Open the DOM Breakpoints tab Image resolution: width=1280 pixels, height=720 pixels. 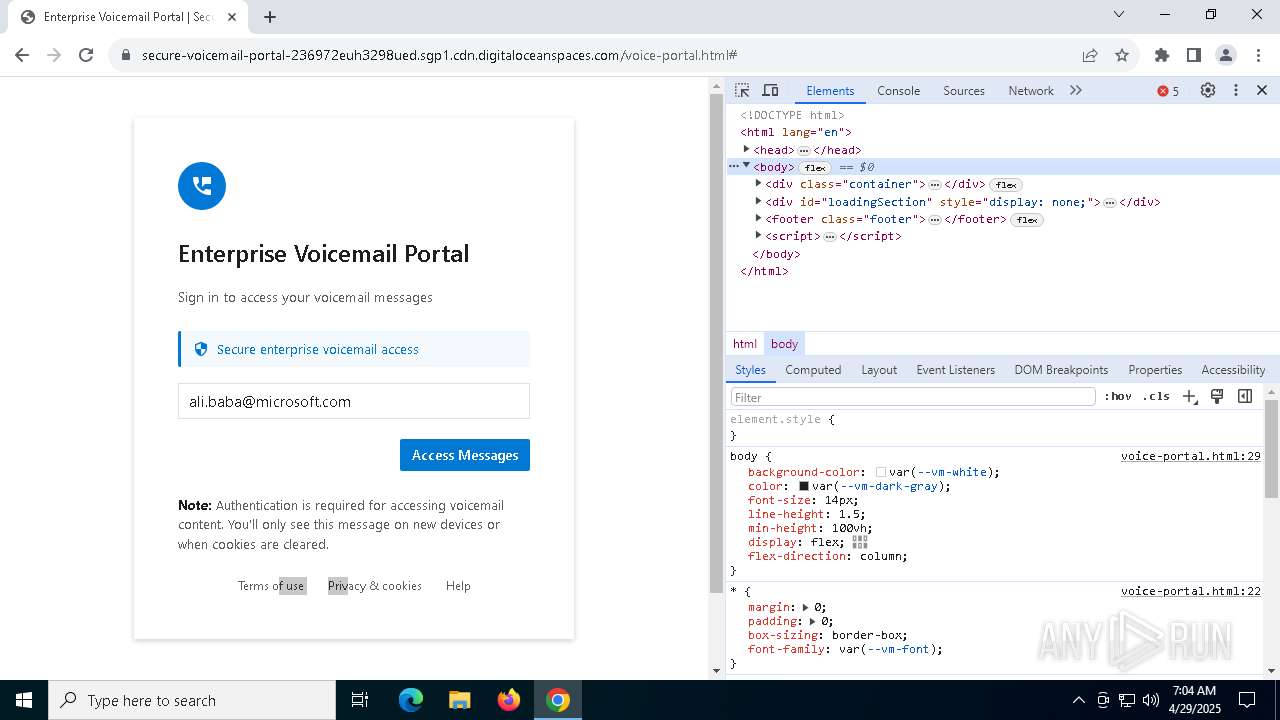pos(1061,369)
